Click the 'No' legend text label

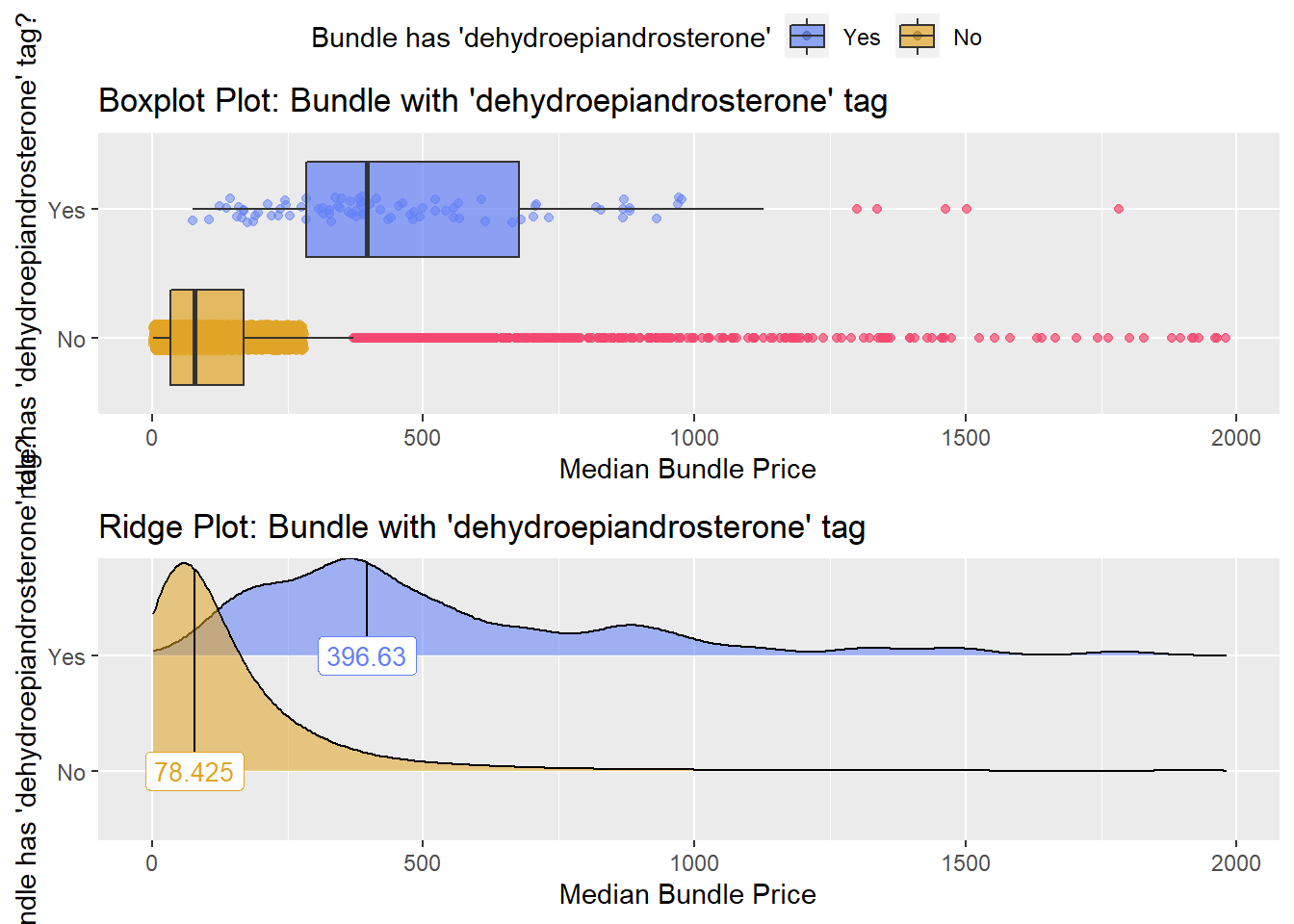[x=967, y=38]
